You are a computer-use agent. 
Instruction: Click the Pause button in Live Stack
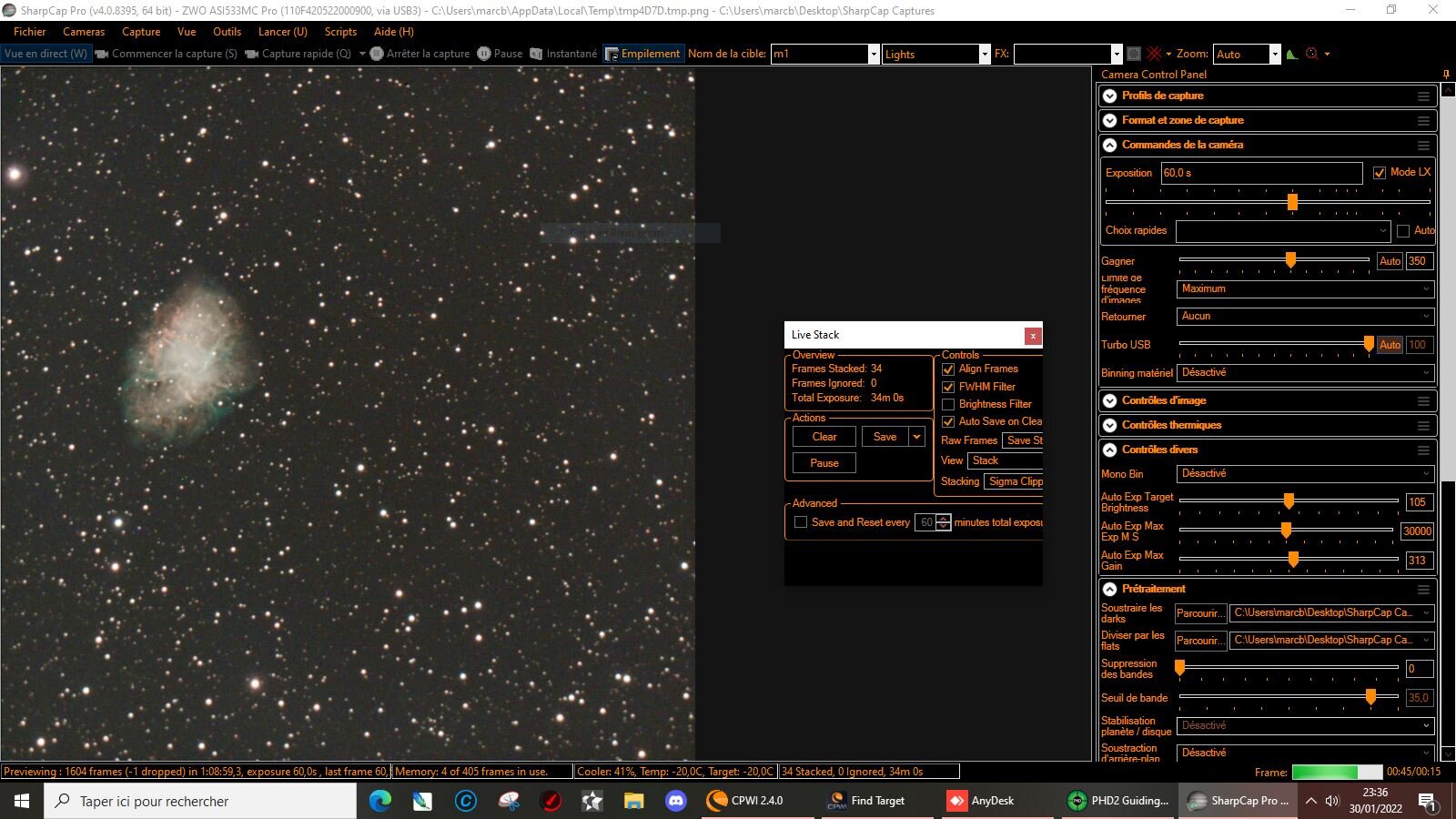pyautogui.click(x=824, y=463)
